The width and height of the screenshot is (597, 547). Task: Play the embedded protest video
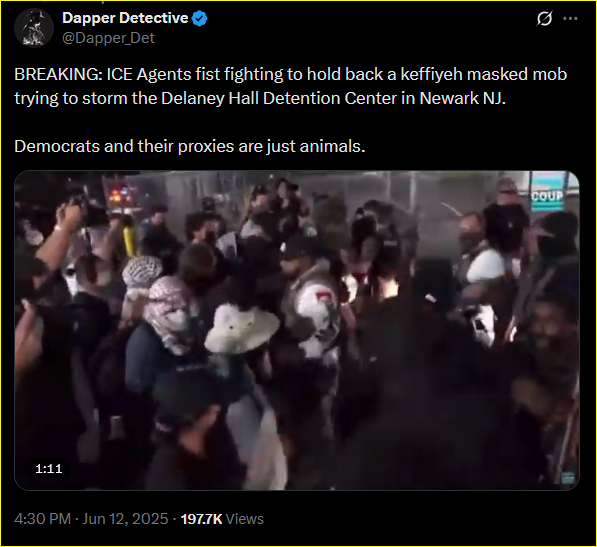point(297,330)
